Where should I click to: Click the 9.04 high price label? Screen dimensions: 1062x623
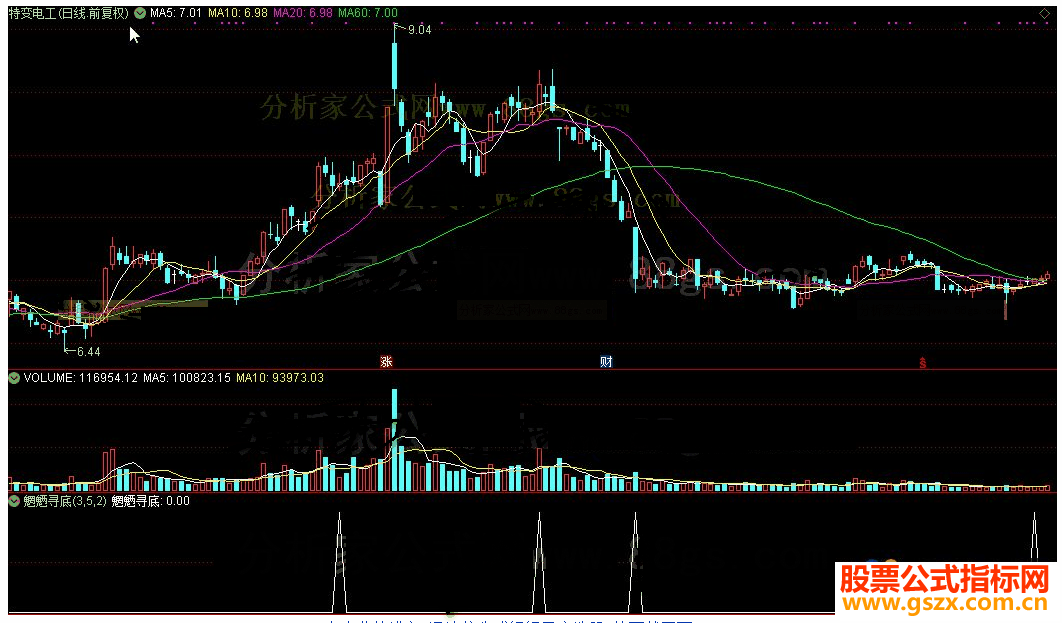(x=420, y=30)
